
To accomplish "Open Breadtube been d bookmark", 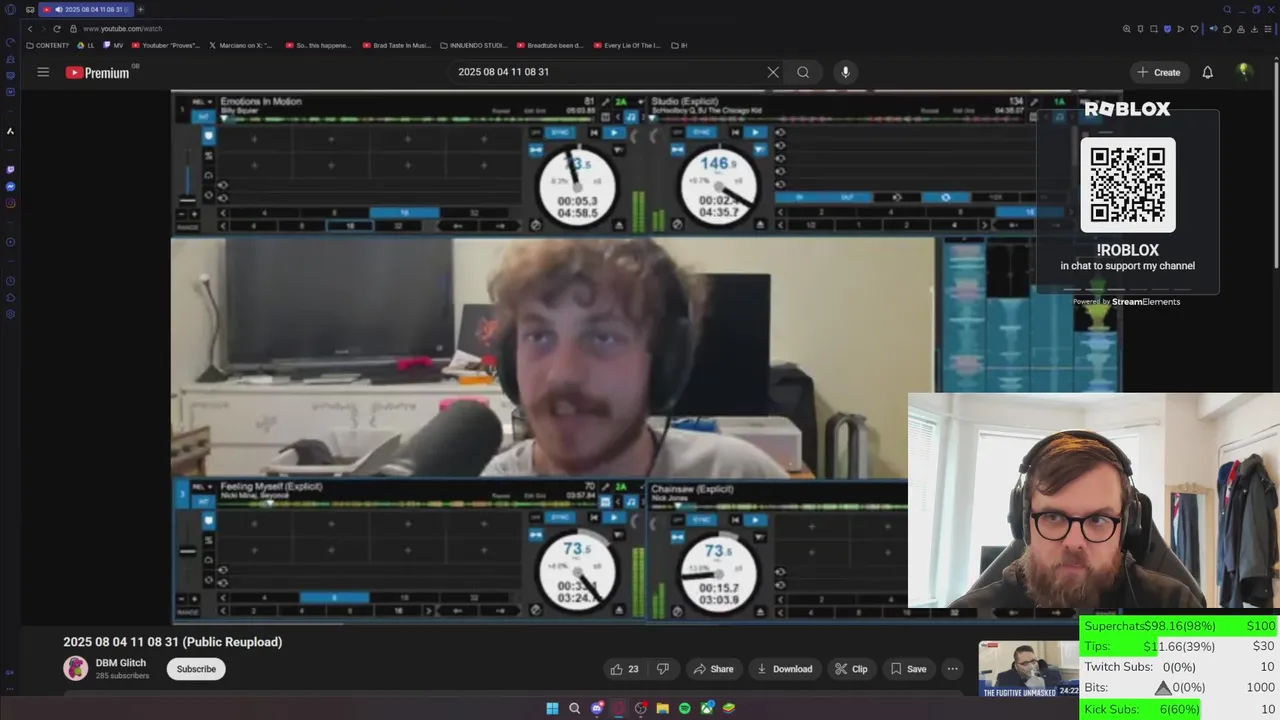I will click(x=549, y=45).
